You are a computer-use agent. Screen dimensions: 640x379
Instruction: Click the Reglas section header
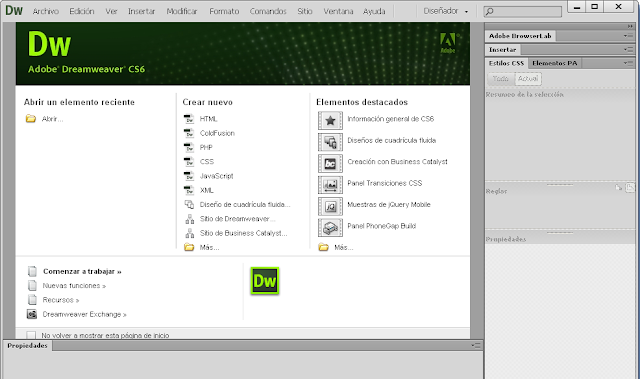pos(496,191)
